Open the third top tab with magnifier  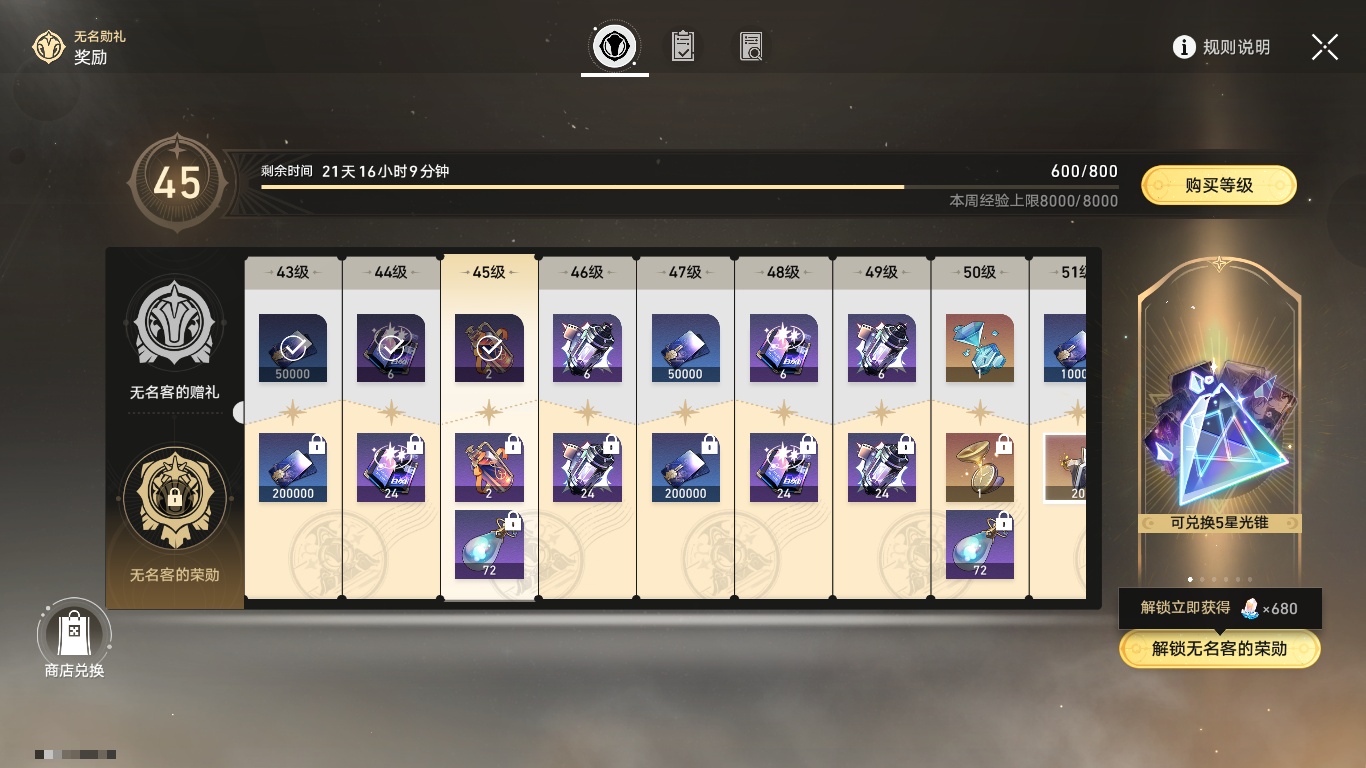click(751, 46)
